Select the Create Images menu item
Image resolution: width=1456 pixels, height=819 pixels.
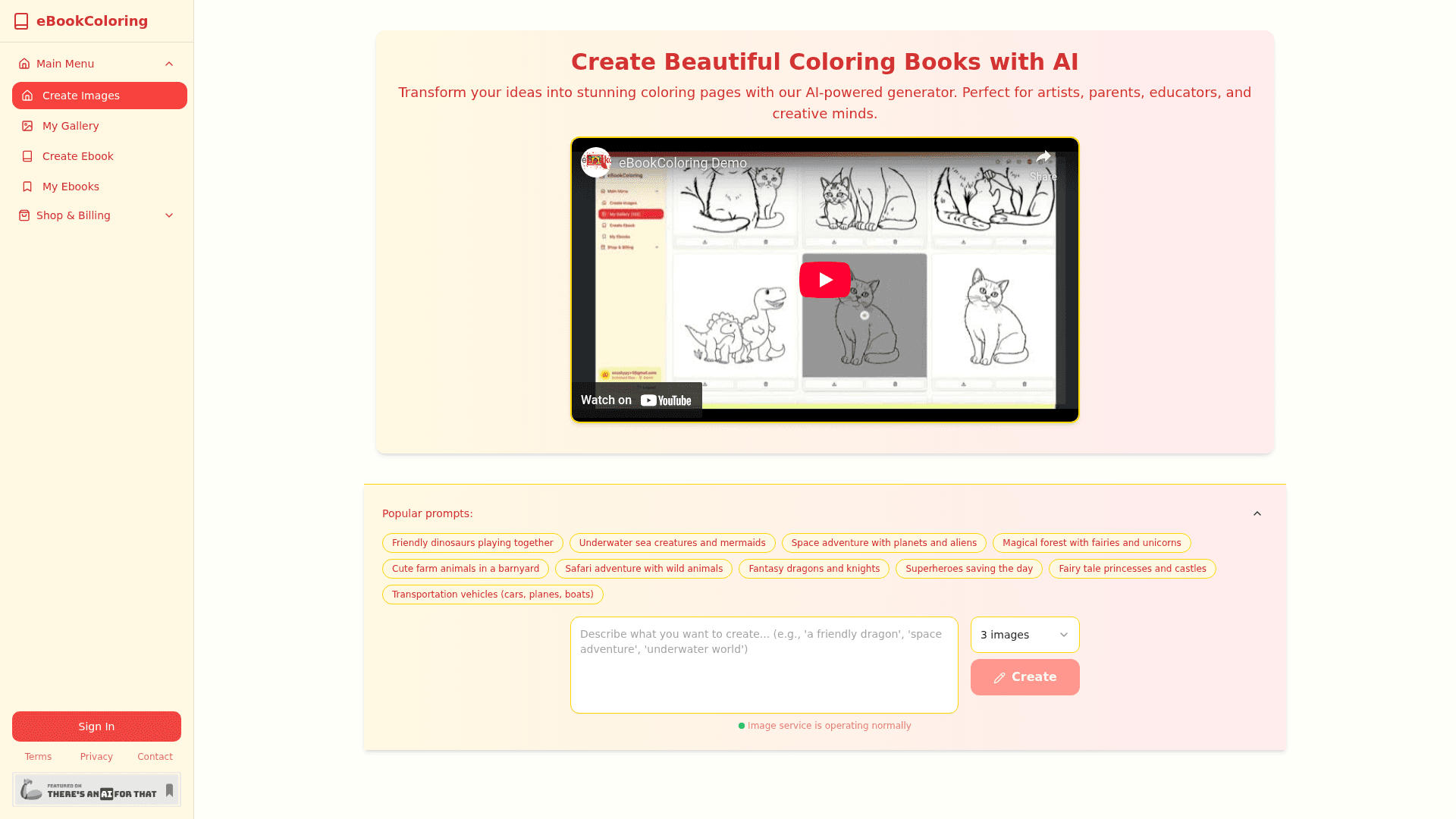pyautogui.click(x=99, y=96)
